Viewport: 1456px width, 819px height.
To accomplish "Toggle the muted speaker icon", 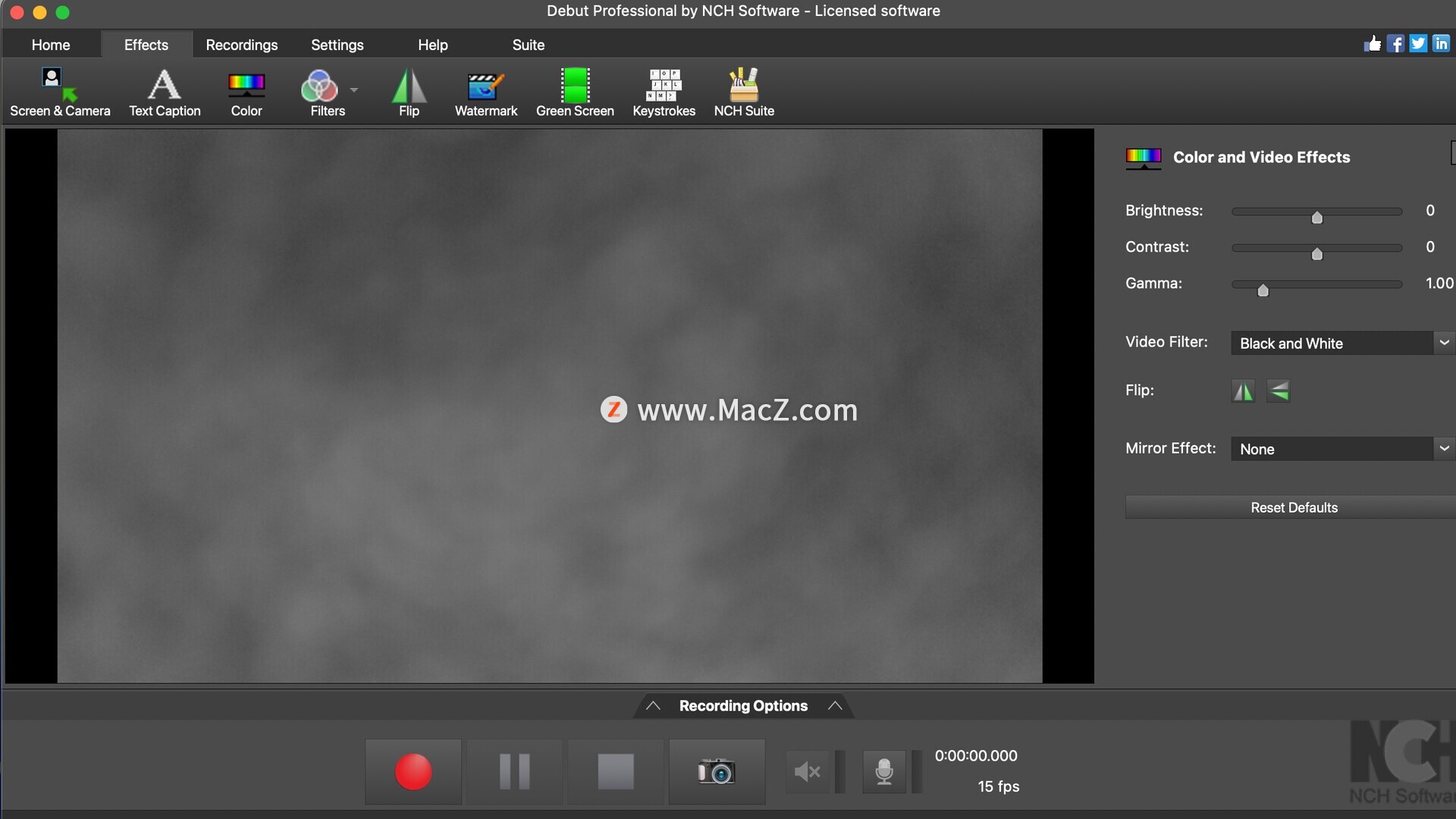I will click(x=808, y=772).
